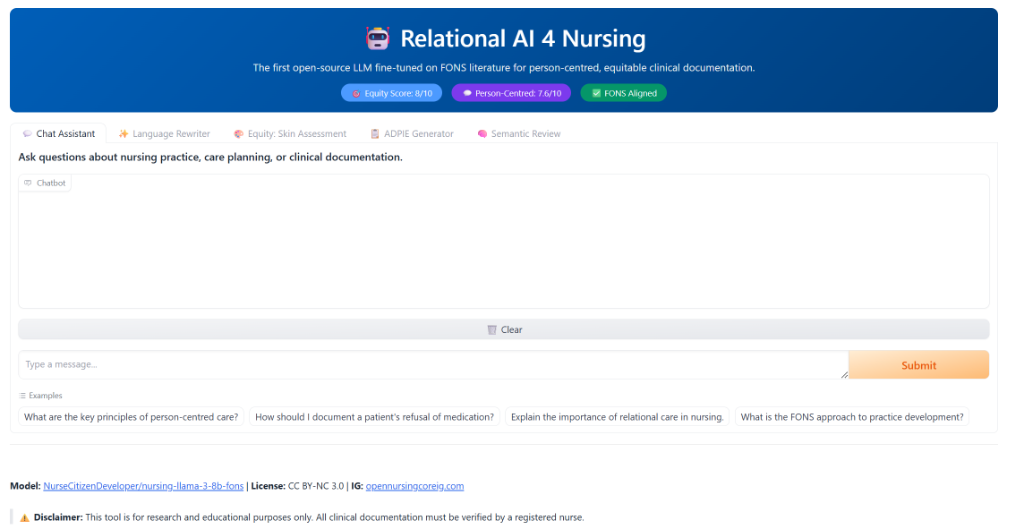Choose example about documenting refusal of medication
The height and width of the screenshot is (530, 1024).
click(x=374, y=416)
